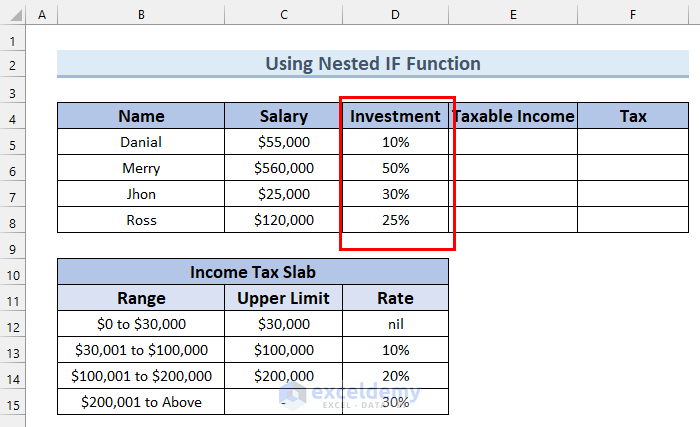Select row 5 header
The width and height of the screenshot is (700, 427).
point(12,145)
